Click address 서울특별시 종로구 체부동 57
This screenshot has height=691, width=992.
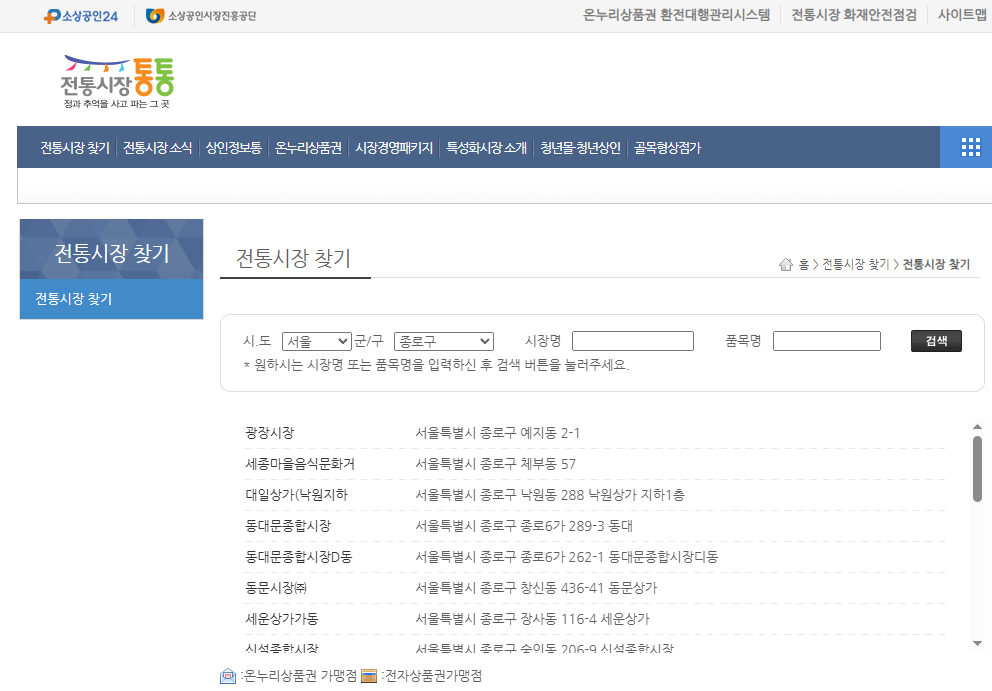pos(495,464)
